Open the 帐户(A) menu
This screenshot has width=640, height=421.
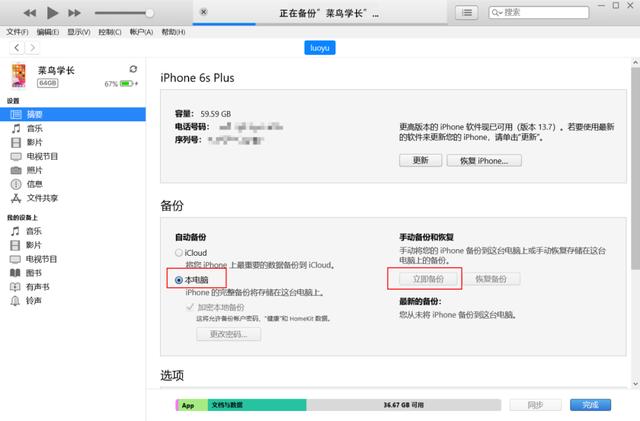click(141, 32)
